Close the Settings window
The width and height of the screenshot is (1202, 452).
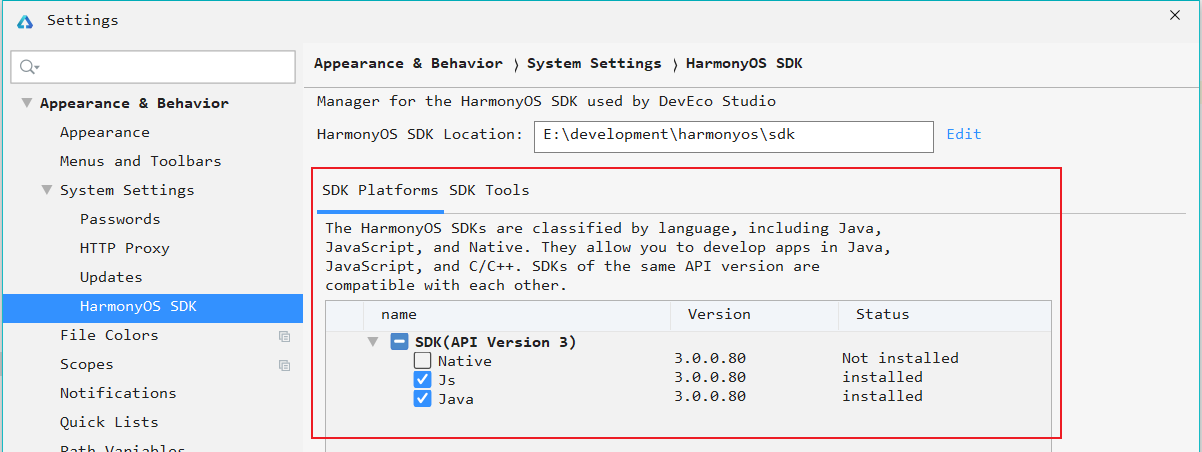click(1174, 14)
